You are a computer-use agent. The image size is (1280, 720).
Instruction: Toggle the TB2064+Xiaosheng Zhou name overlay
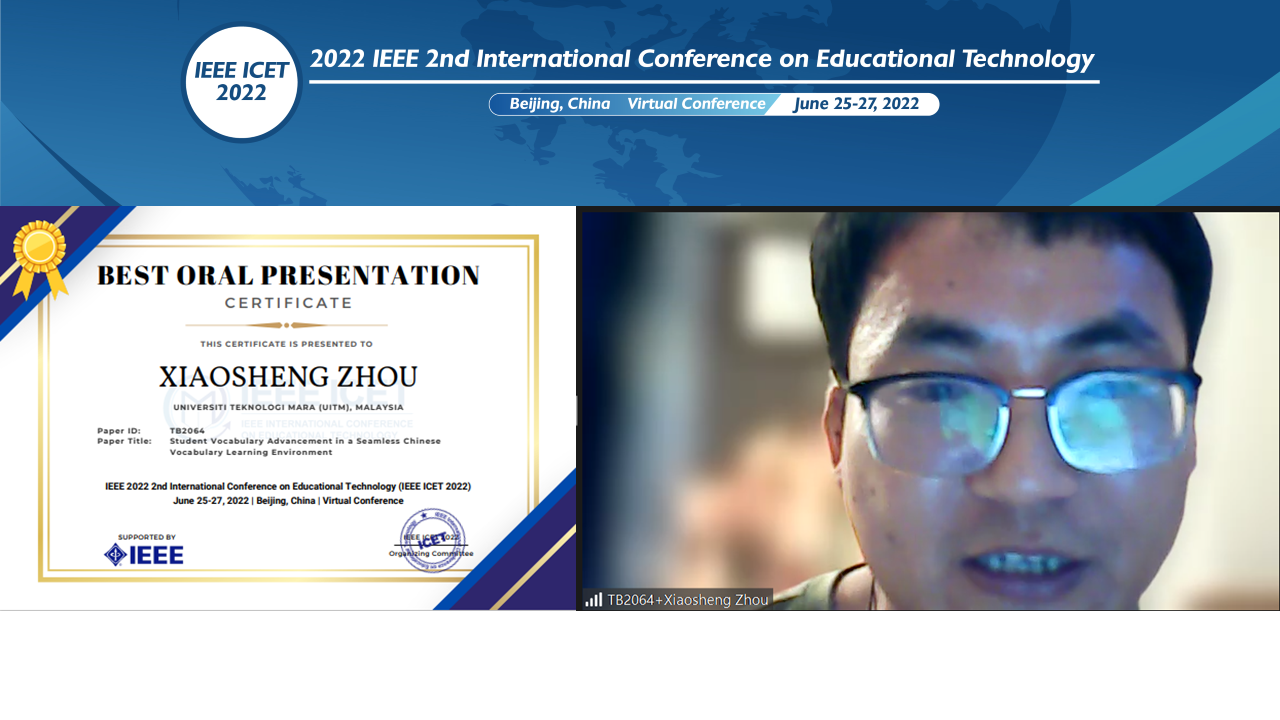[x=678, y=599]
